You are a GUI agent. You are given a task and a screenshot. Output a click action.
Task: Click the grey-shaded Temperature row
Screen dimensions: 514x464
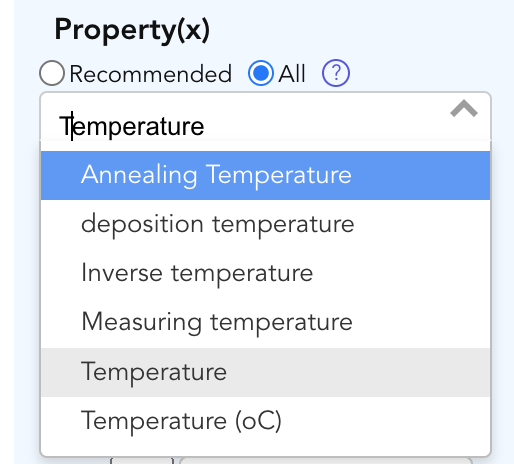[x=265, y=372]
